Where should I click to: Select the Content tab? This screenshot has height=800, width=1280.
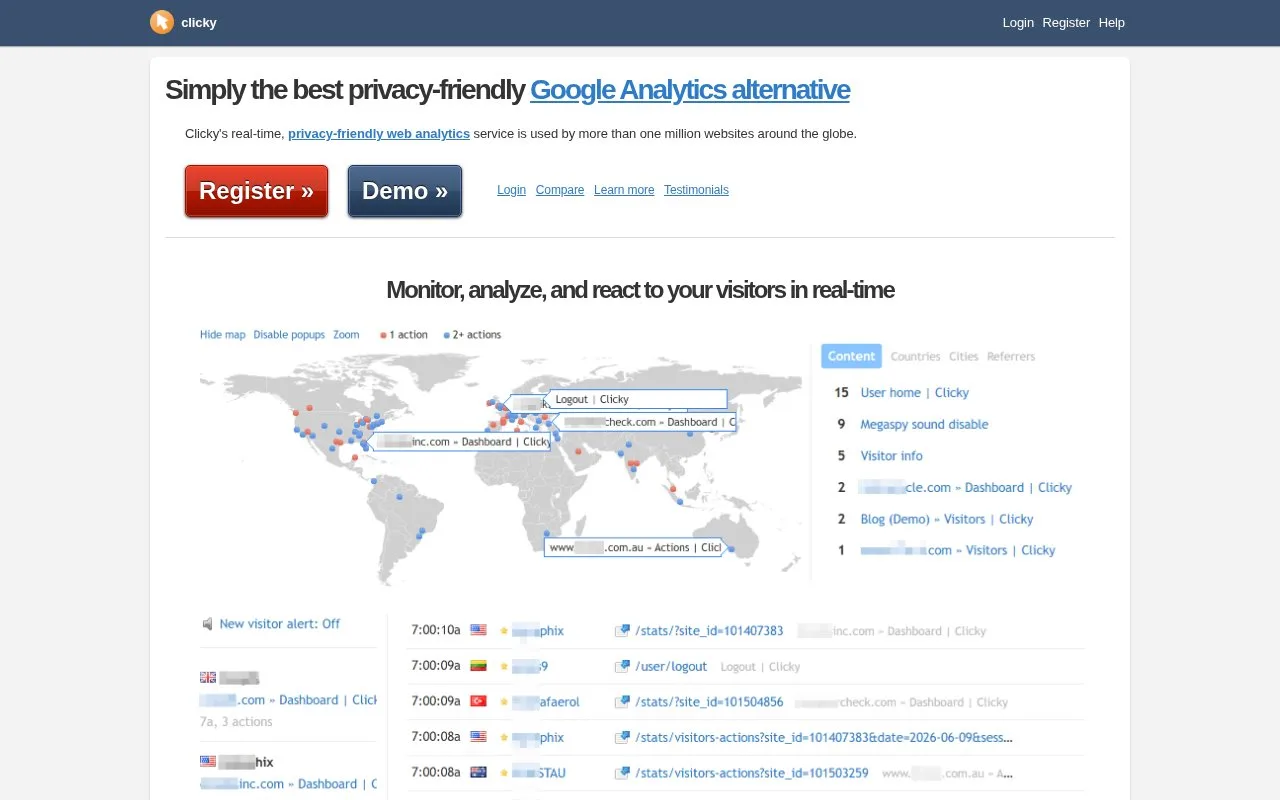[x=852, y=356]
